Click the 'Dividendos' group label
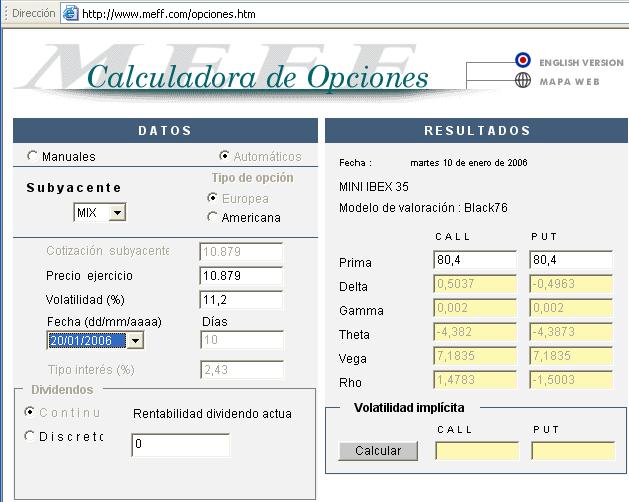The height and width of the screenshot is (502, 629). click(x=62, y=389)
